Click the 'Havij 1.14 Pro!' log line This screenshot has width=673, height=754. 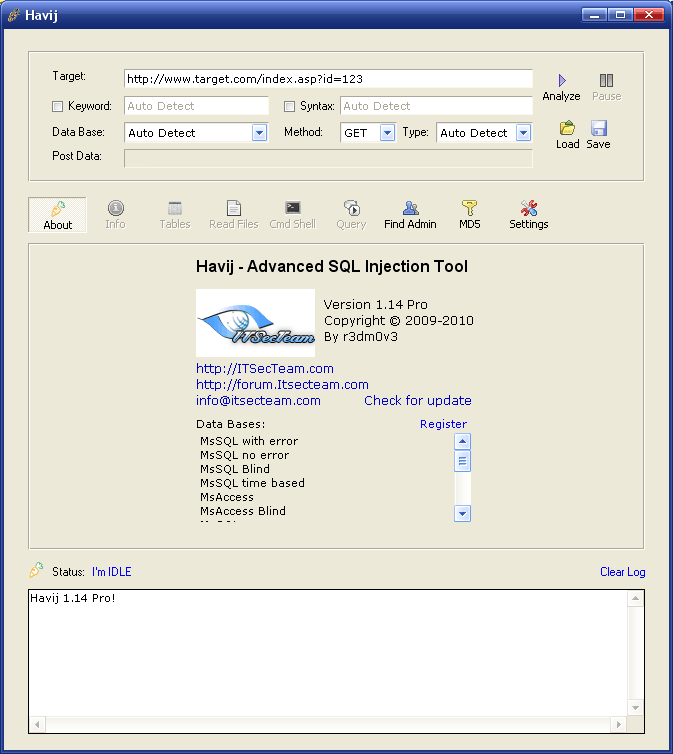click(73, 598)
